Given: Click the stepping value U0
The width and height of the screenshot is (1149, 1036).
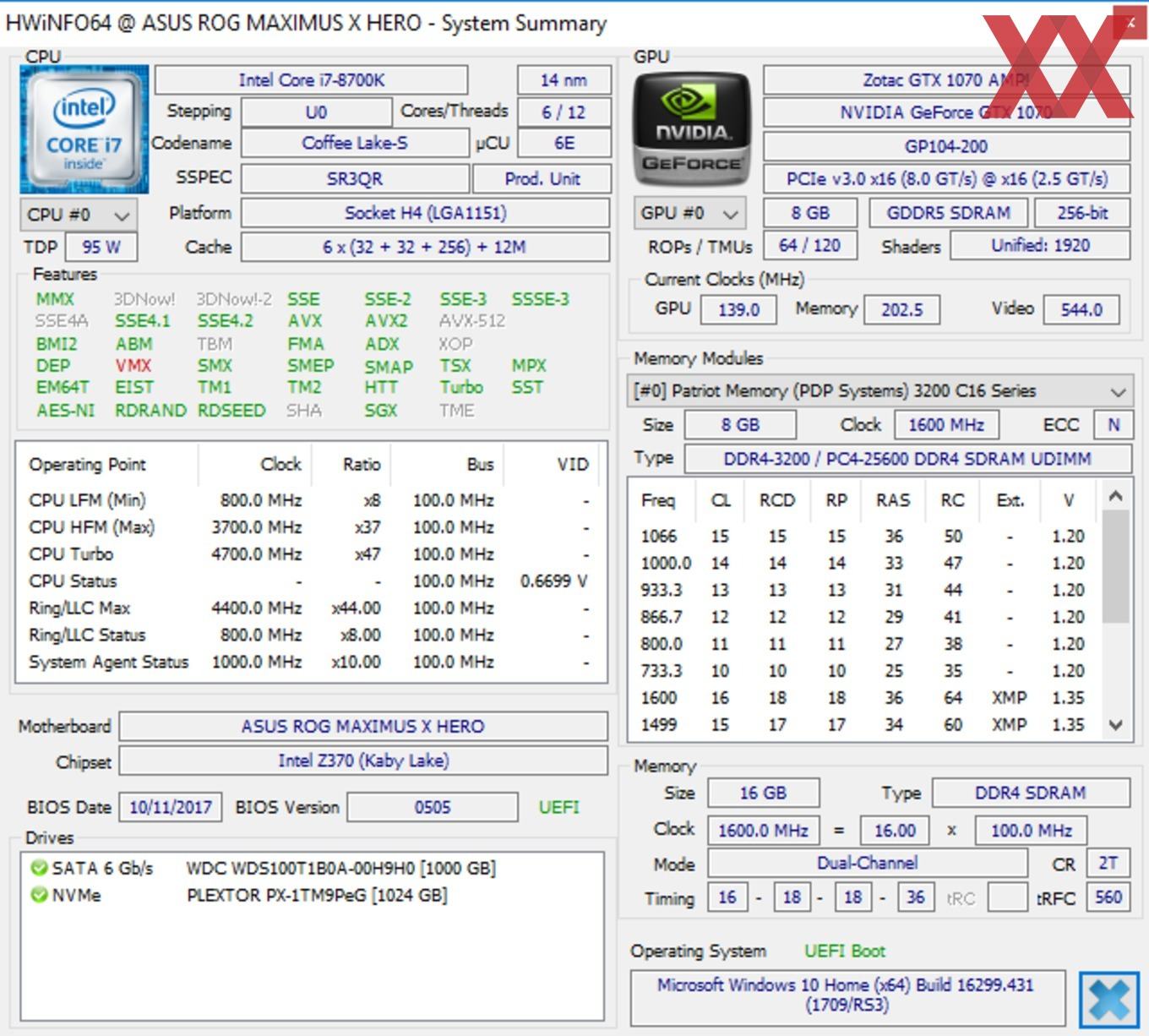Looking at the screenshot, I should 317,112.
